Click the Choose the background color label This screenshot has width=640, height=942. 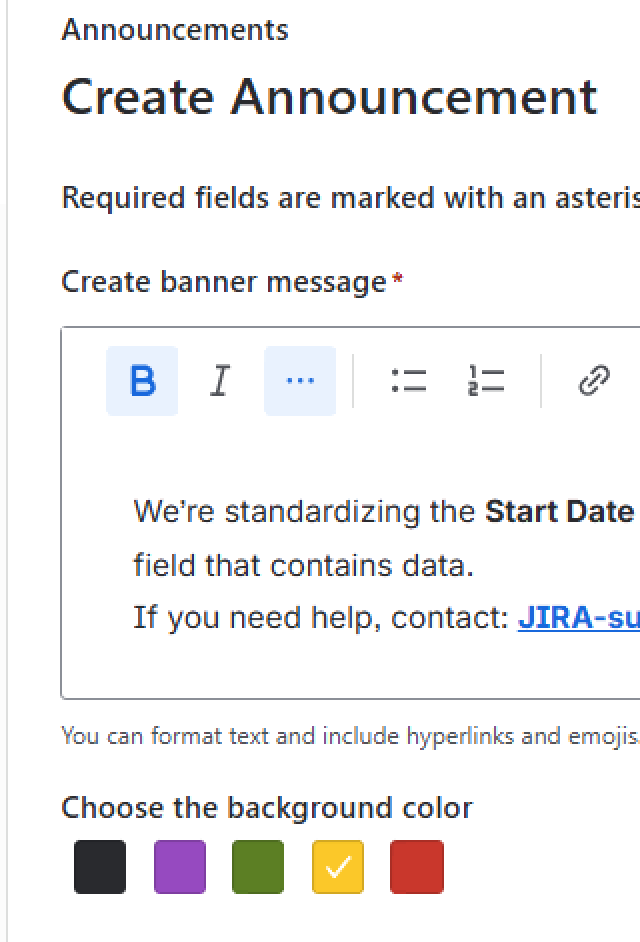267,807
